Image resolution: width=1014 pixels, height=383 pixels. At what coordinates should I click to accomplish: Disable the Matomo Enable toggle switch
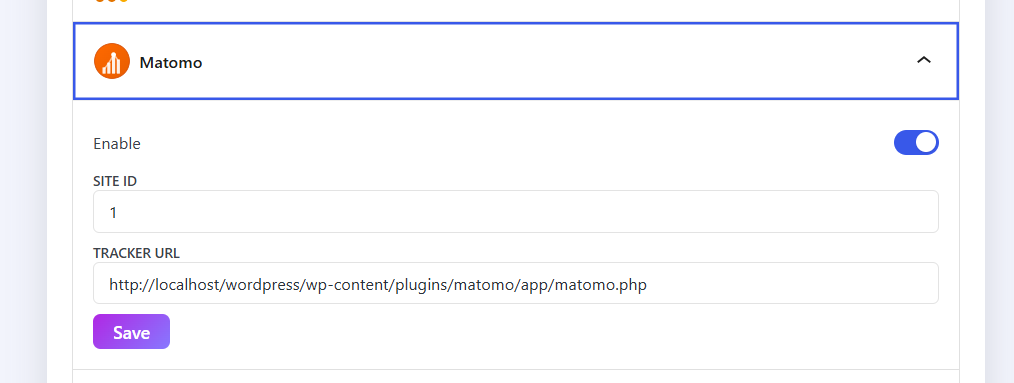(x=916, y=142)
